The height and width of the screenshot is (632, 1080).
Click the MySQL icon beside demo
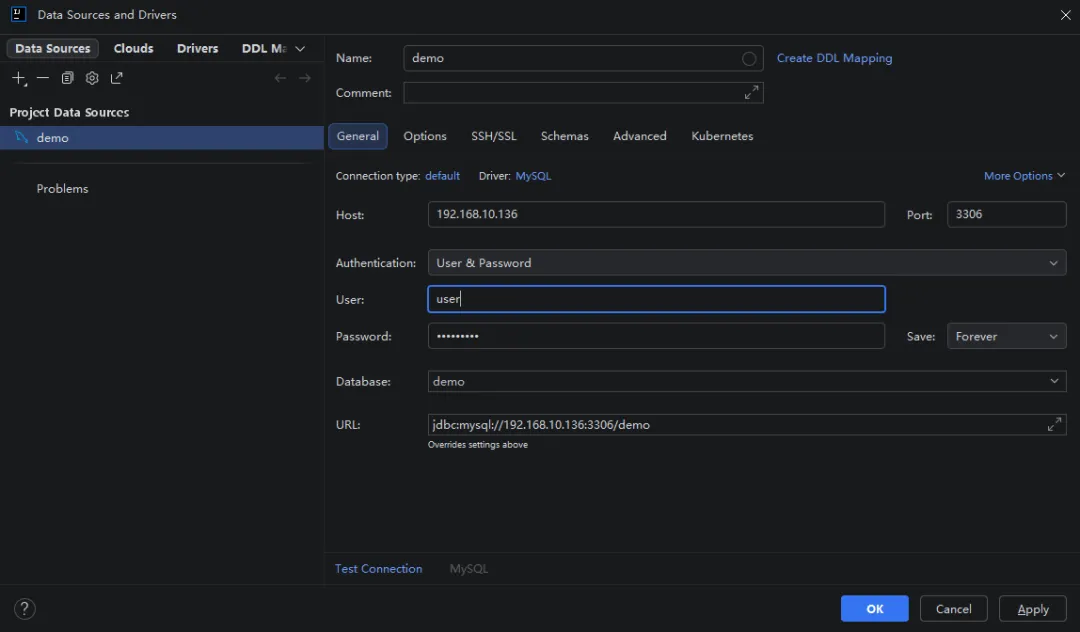(x=21, y=137)
